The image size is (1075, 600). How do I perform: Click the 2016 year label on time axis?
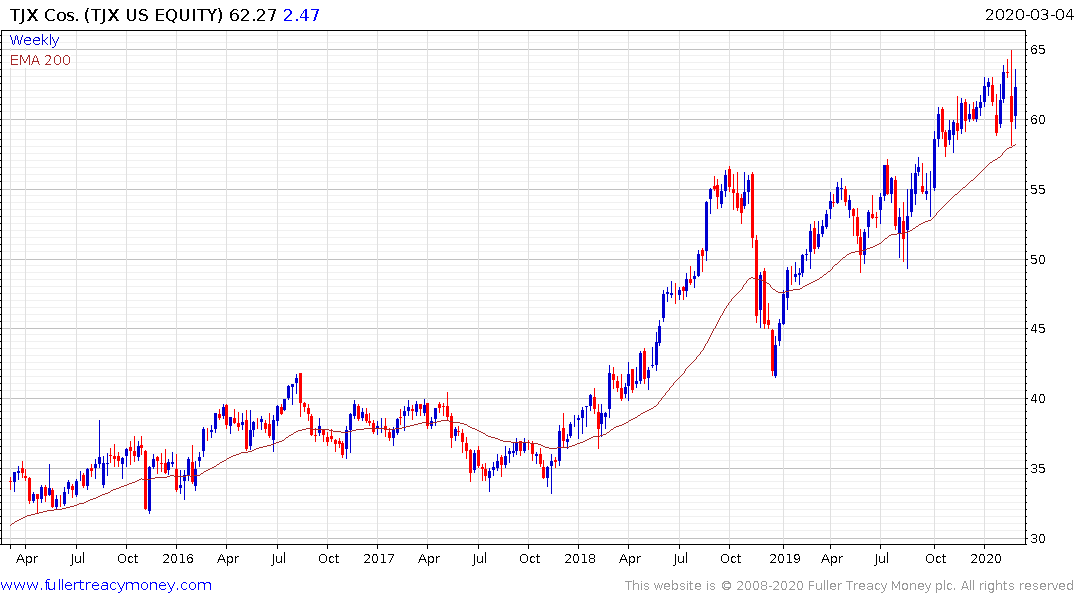pyautogui.click(x=178, y=559)
